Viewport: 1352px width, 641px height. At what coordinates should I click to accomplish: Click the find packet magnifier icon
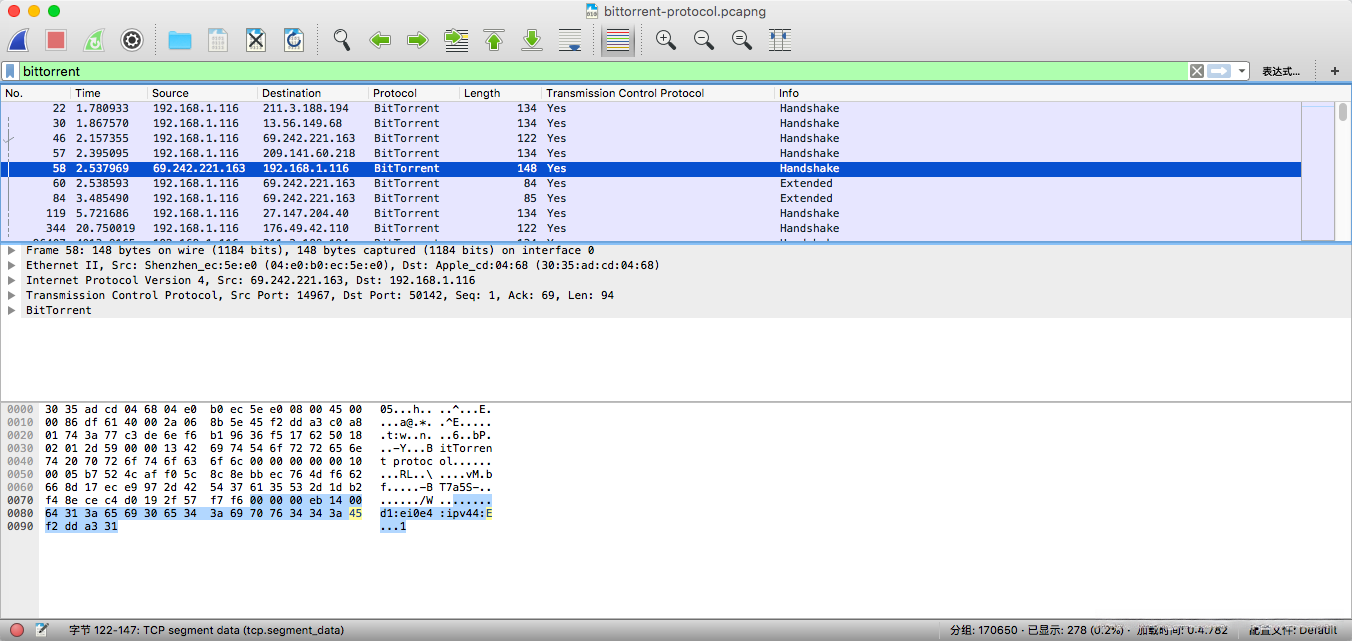click(342, 40)
